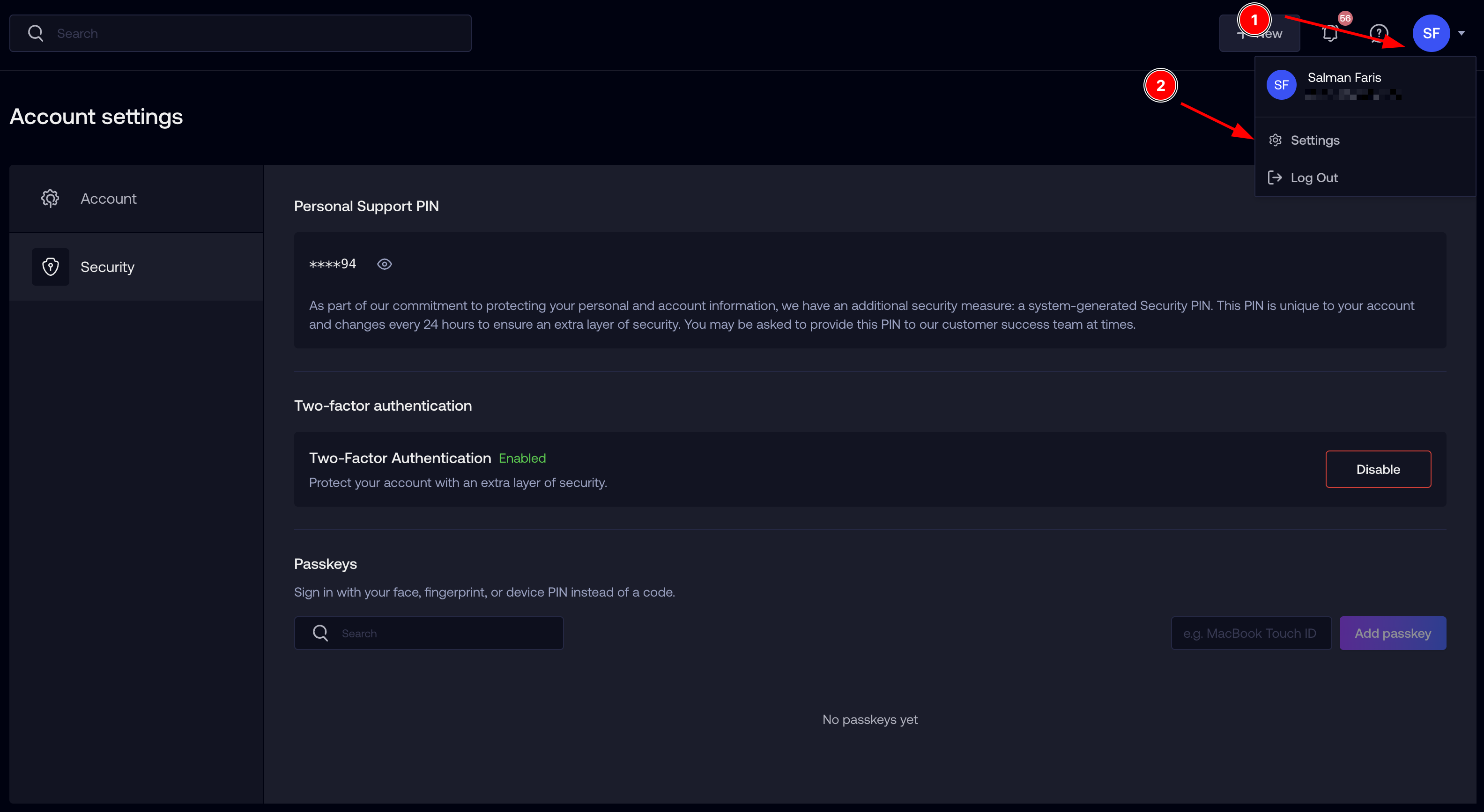Click the New button in header
The height and width of the screenshot is (812, 1484).
point(1259,33)
